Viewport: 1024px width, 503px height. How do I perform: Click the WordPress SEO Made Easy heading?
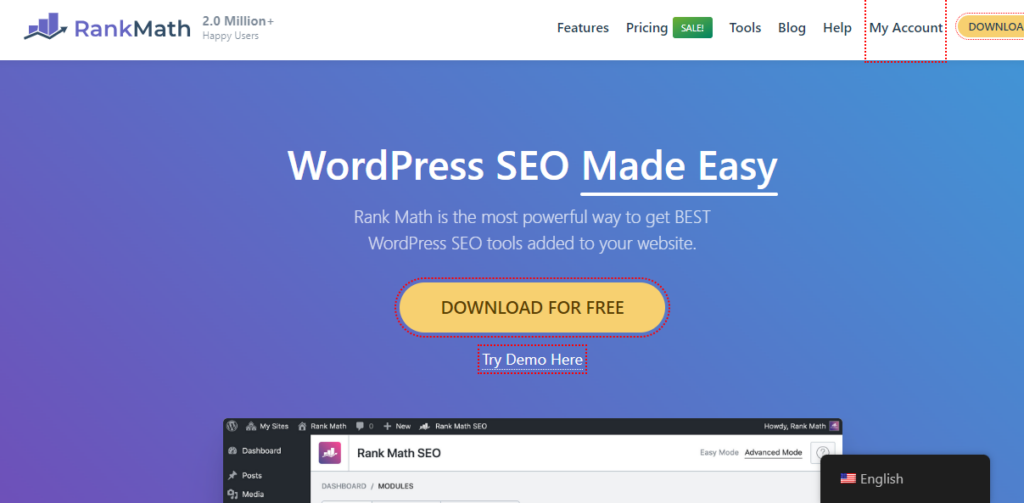pos(532,167)
